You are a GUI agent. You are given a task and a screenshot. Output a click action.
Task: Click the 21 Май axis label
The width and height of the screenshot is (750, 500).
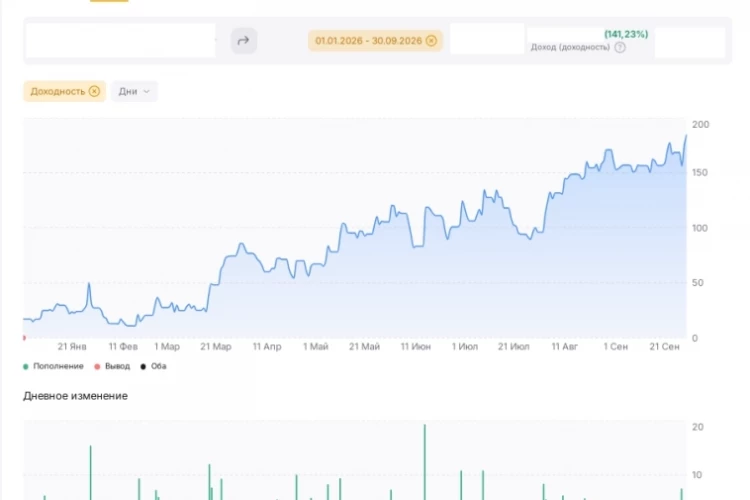pyautogui.click(x=364, y=346)
